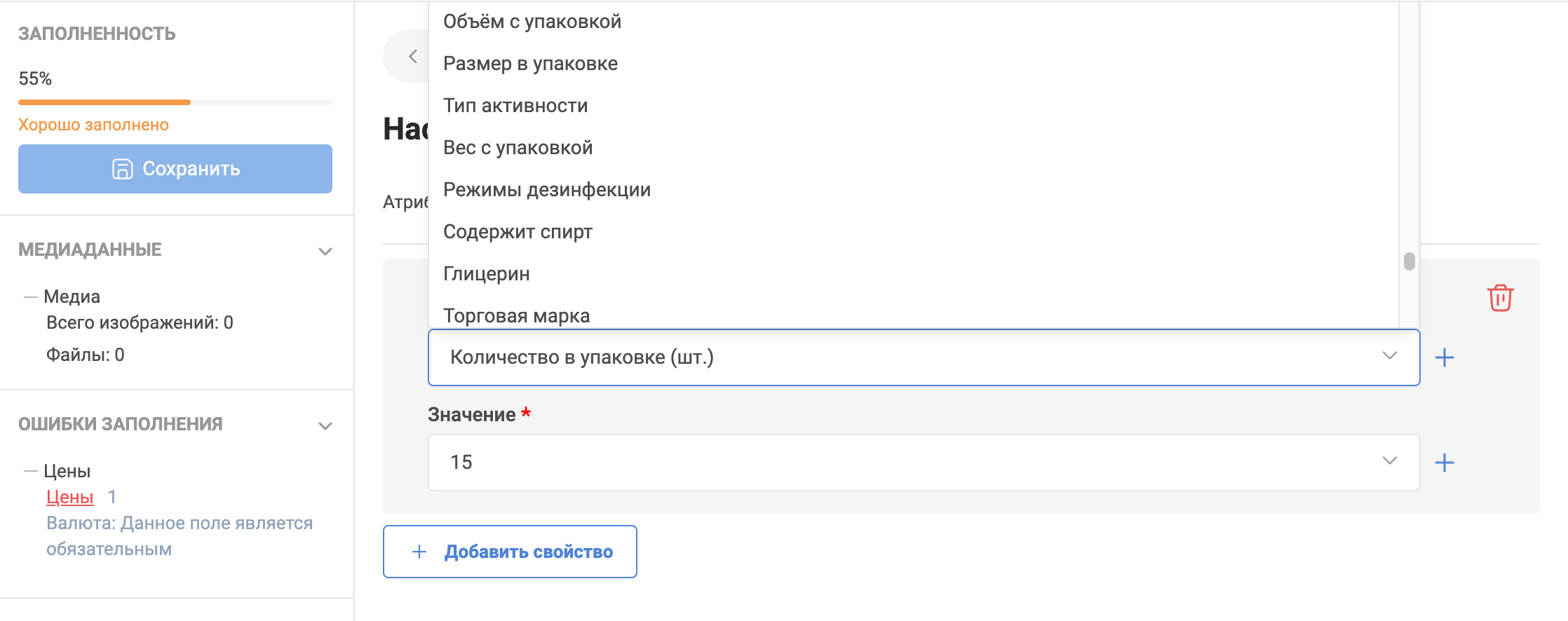Pick Глицерин from the list
This screenshot has width=1568, height=621.
487,274
